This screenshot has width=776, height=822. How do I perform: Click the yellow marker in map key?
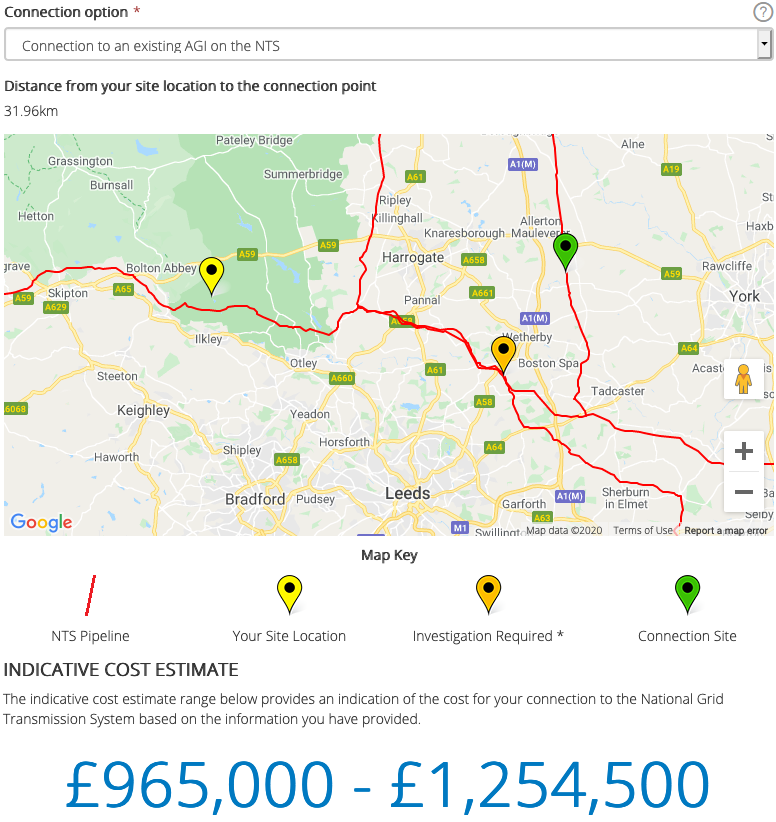289,594
